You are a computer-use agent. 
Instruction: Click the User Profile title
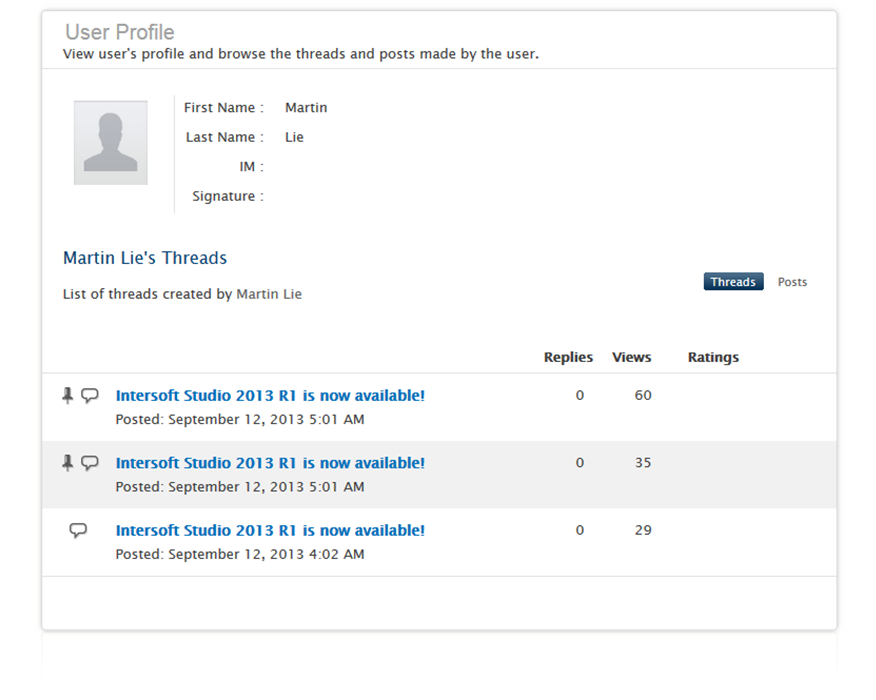[120, 32]
